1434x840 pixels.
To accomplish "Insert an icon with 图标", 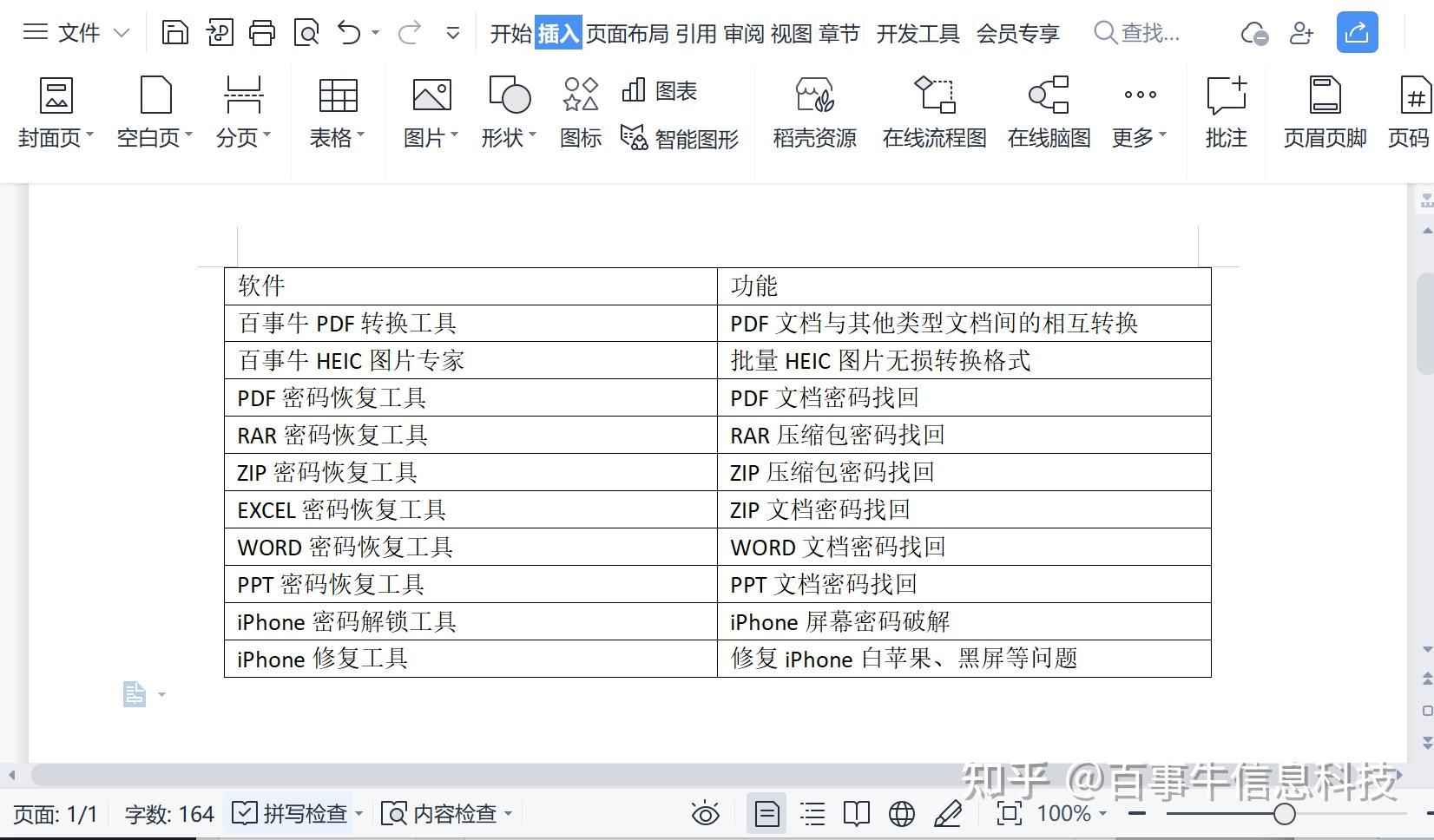I will [x=581, y=113].
